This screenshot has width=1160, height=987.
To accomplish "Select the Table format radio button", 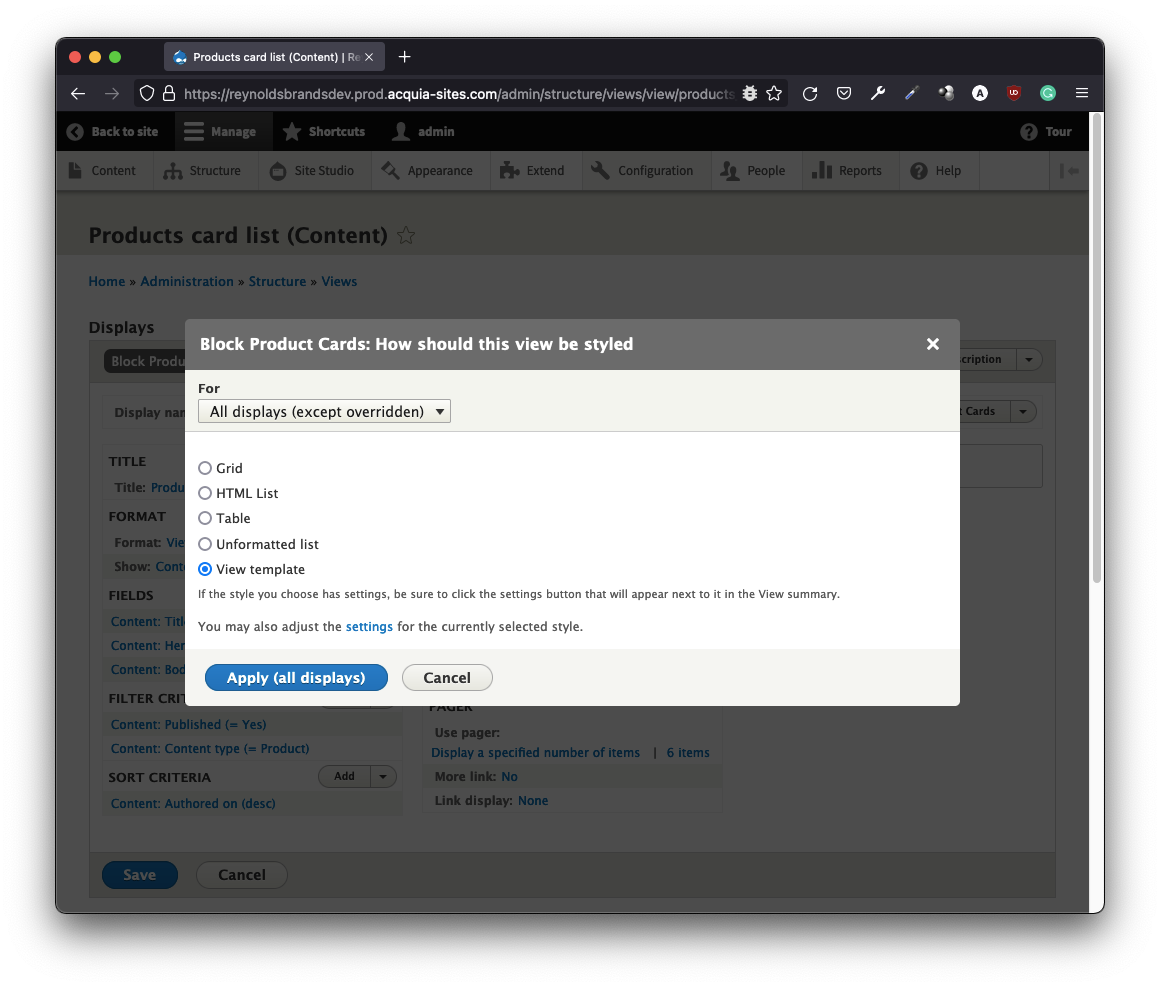I will [205, 518].
